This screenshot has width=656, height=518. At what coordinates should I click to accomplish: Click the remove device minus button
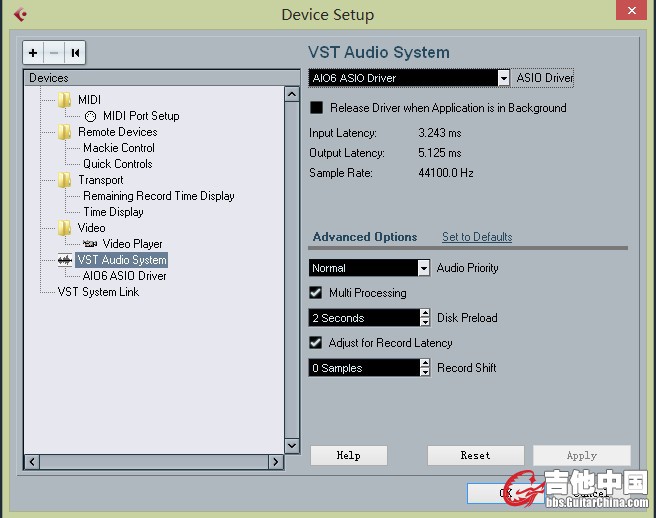pos(54,53)
